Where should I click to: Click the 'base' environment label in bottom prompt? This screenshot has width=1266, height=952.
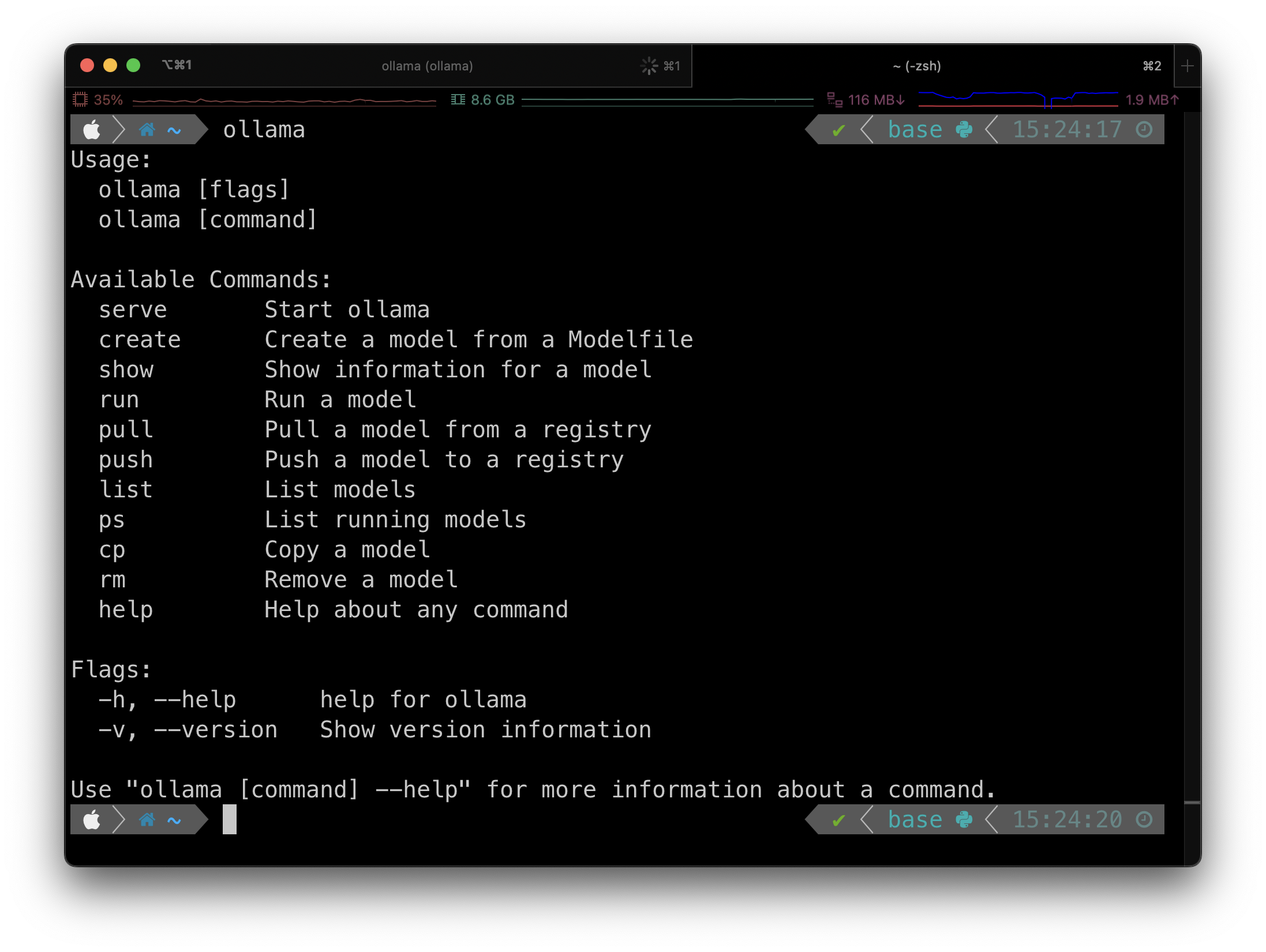click(x=915, y=819)
